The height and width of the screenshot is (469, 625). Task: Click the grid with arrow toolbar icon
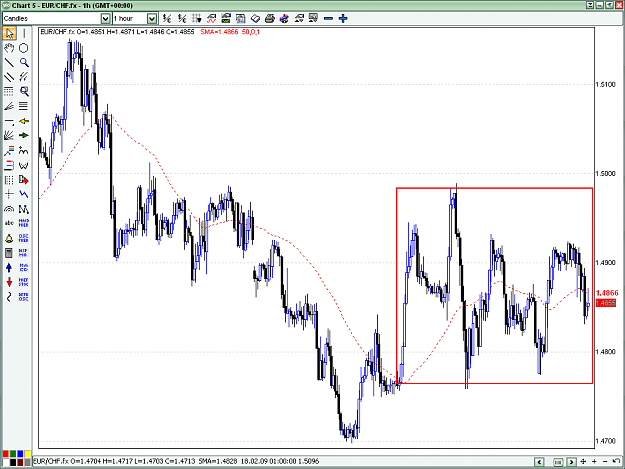(x=197, y=18)
